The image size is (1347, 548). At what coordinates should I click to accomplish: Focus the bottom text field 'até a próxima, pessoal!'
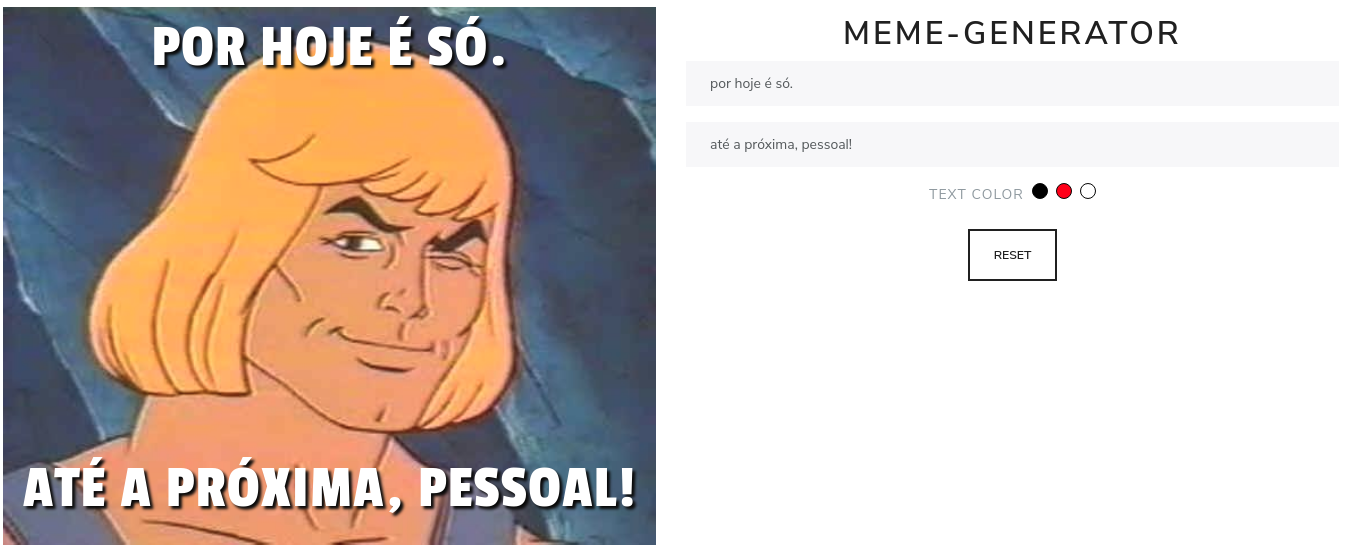pyautogui.click(x=1012, y=144)
